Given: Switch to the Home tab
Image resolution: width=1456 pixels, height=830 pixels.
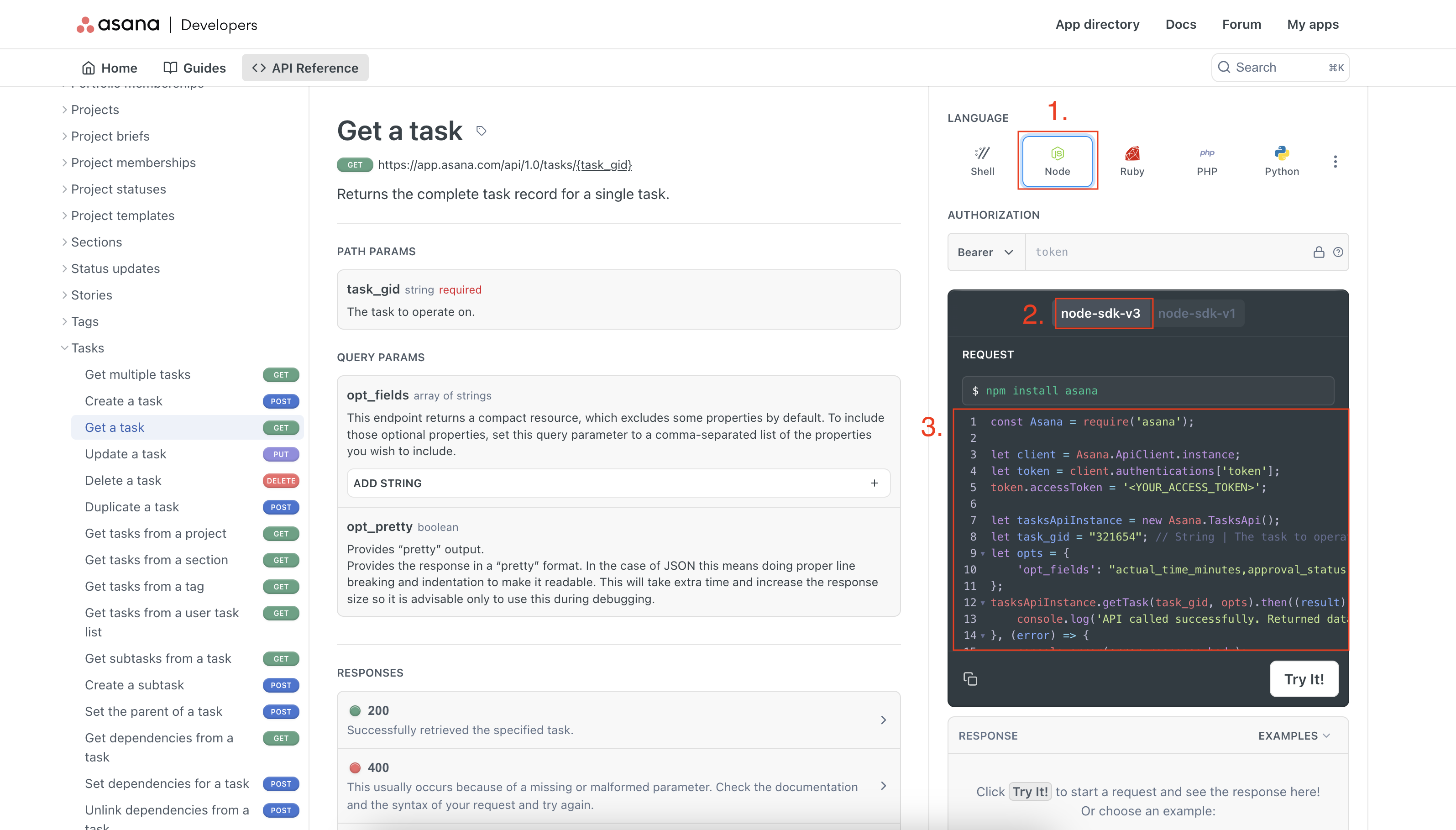Looking at the screenshot, I should 110,68.
